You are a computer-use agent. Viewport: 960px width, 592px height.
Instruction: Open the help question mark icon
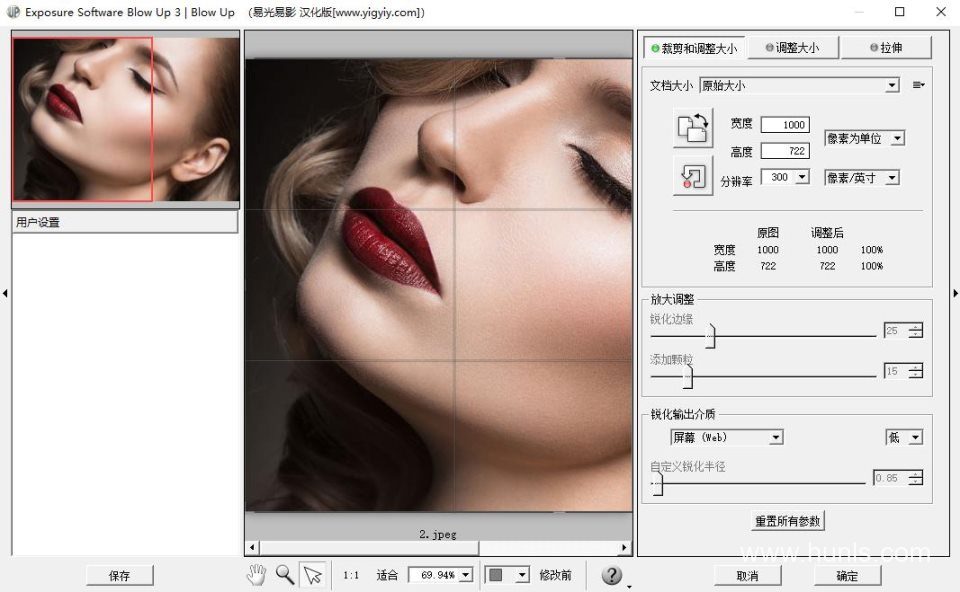(x=611, y=575)
